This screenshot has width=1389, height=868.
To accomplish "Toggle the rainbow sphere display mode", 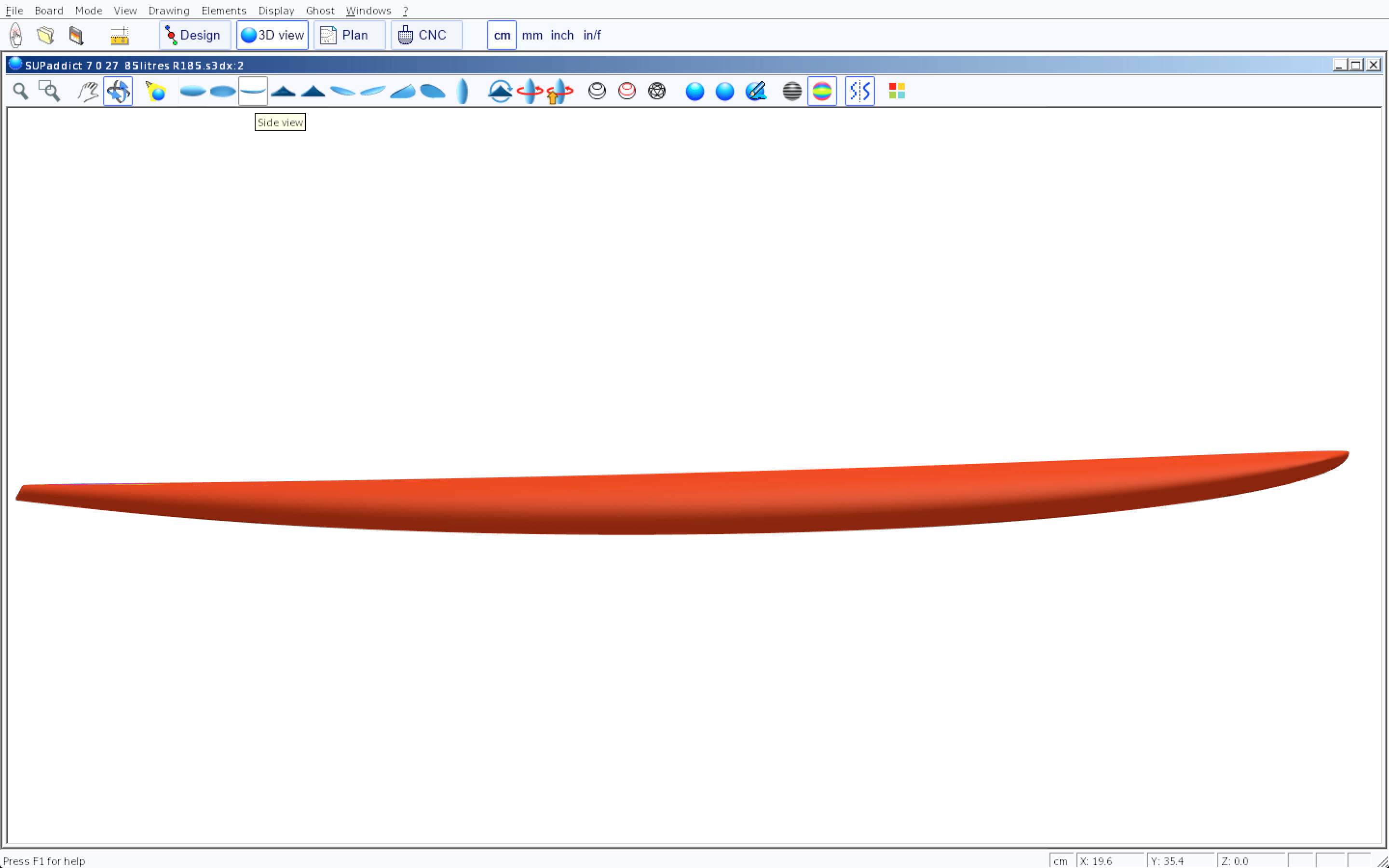I will click(822, 91).
